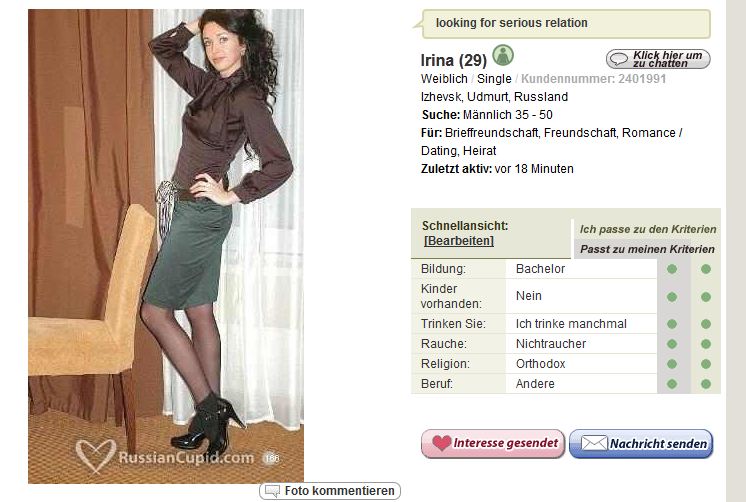The height and width of the screenshot is (502, 746).
Task: Switch to Passt zu meinen Kriterien tab
Action: 648,249
